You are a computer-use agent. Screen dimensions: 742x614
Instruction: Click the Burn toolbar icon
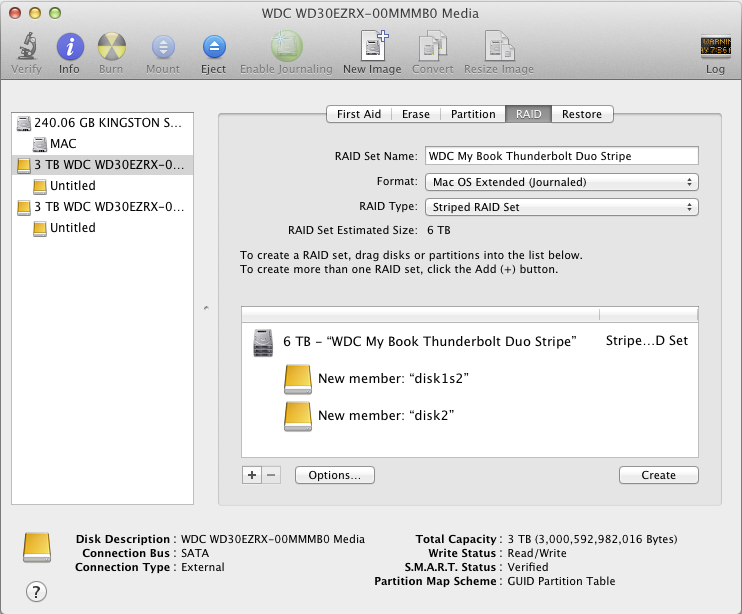pyautogui.click(x=112, y=46)
